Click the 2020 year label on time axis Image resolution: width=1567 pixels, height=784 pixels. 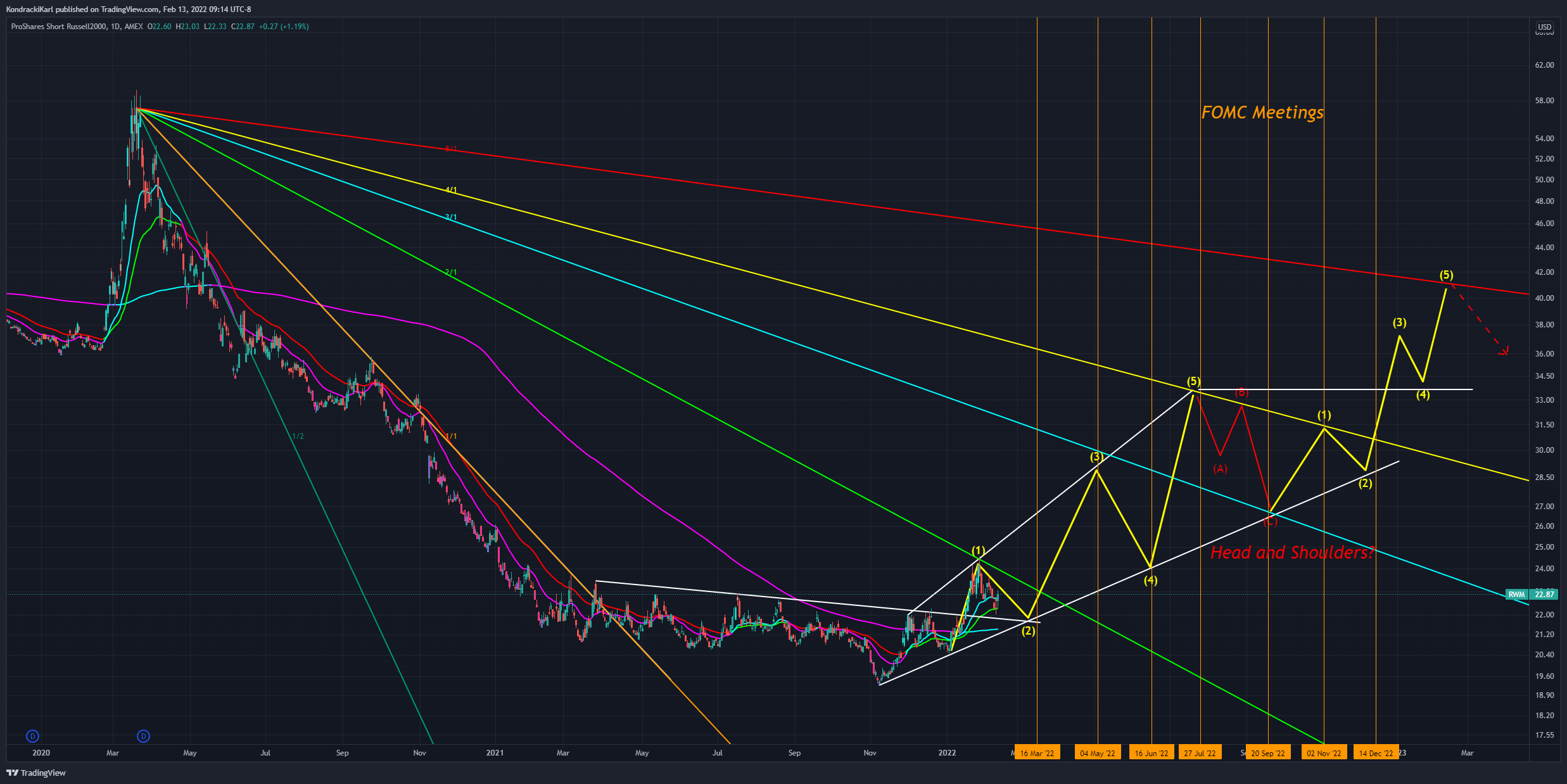click(41, 753)
